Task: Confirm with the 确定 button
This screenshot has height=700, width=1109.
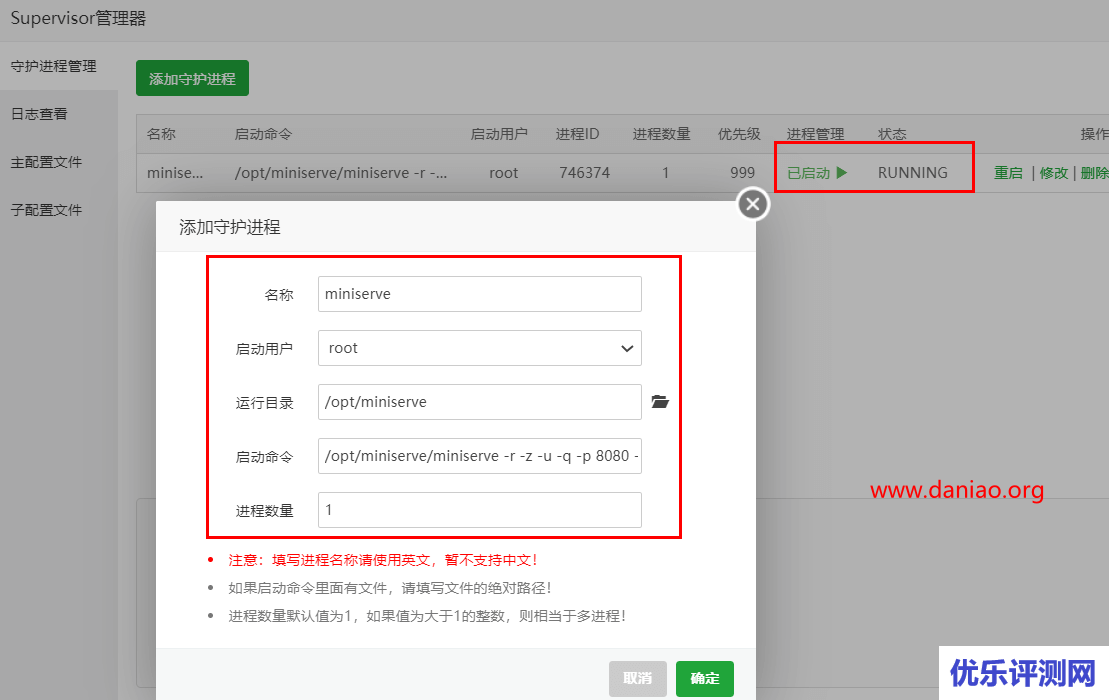Action: (704, 678)
